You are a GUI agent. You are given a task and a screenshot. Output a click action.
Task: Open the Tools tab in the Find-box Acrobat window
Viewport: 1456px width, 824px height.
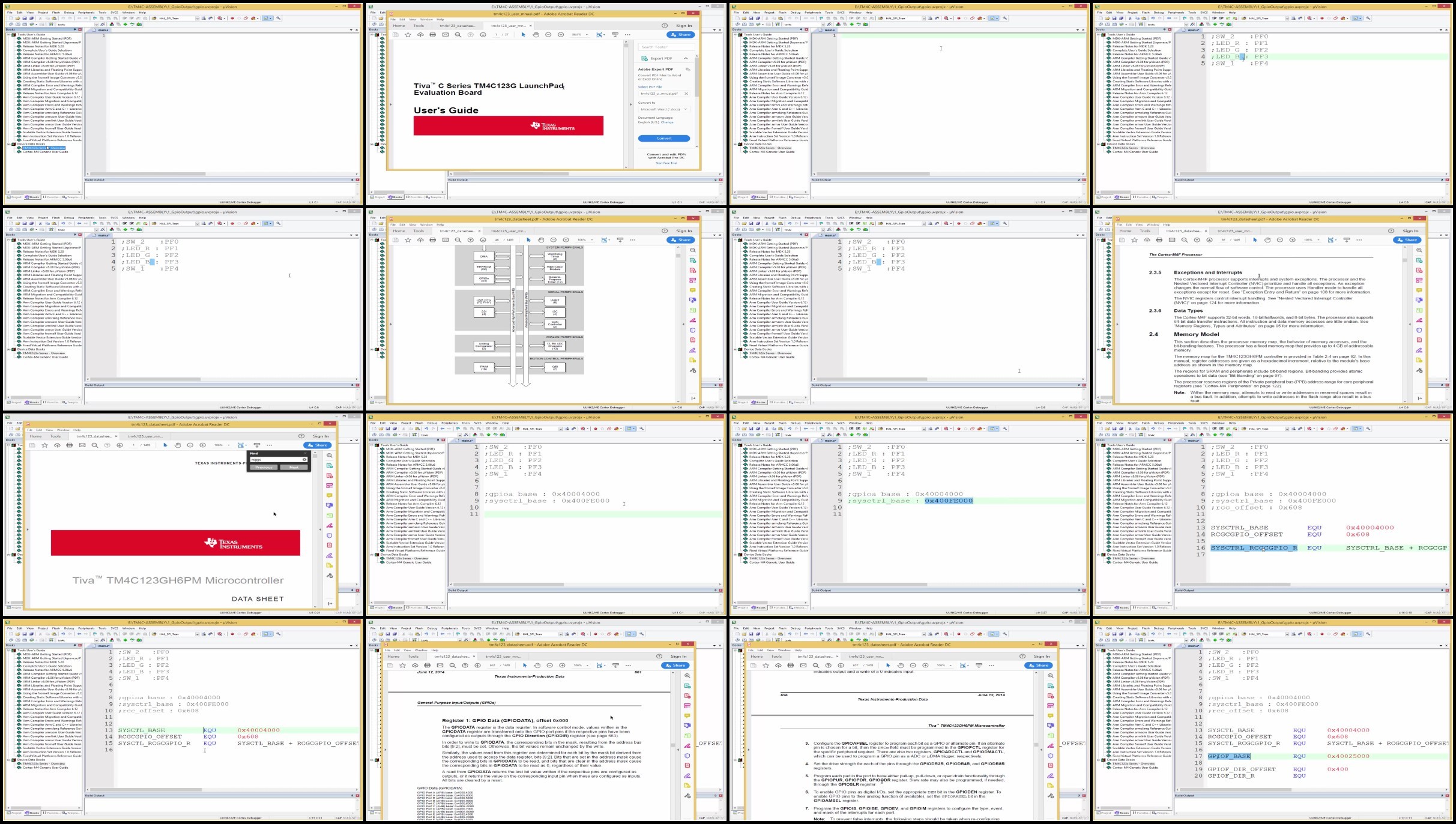55,436
